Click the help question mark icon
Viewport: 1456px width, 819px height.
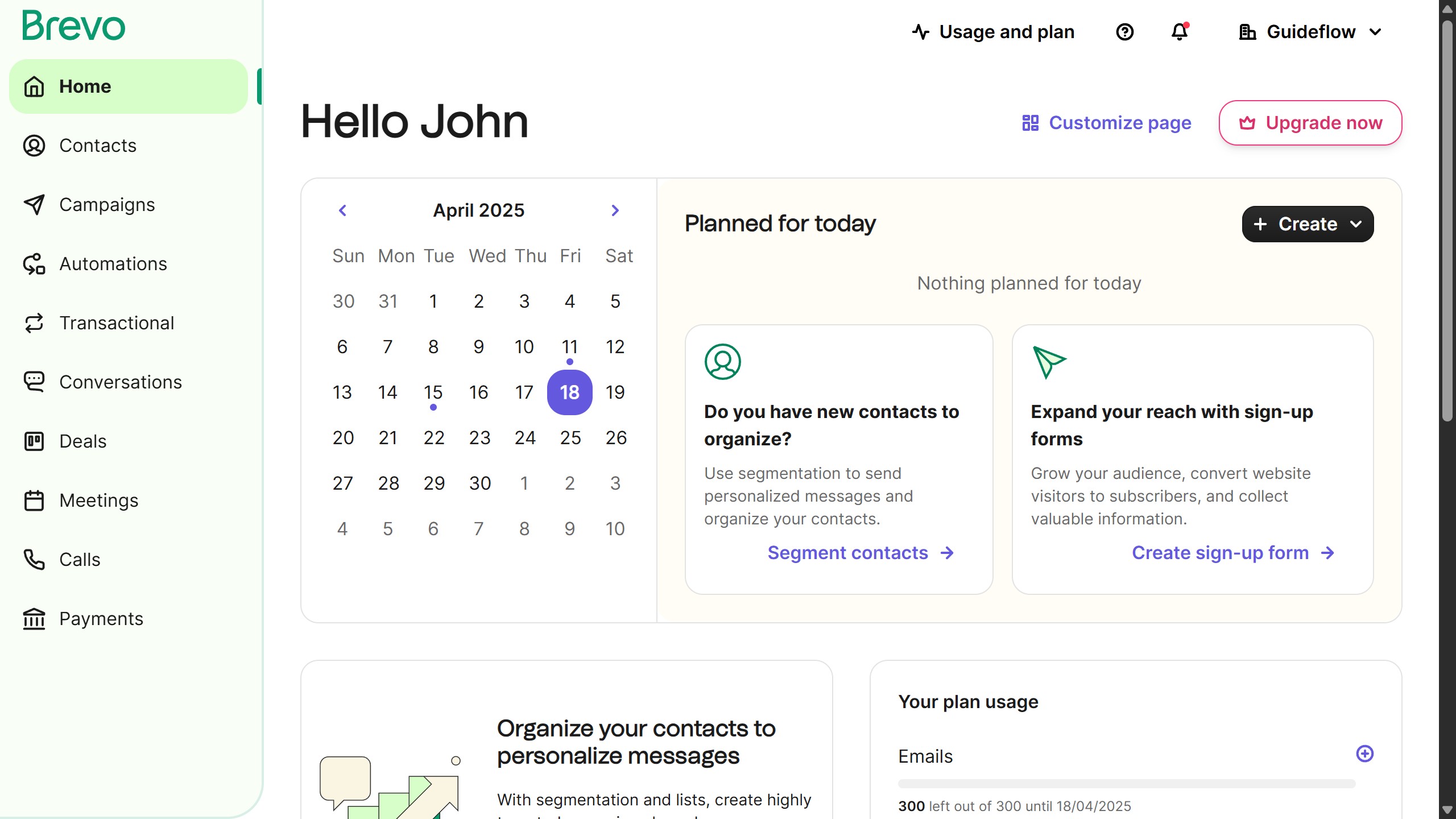pyautogui.click(x=1124, y=32)
